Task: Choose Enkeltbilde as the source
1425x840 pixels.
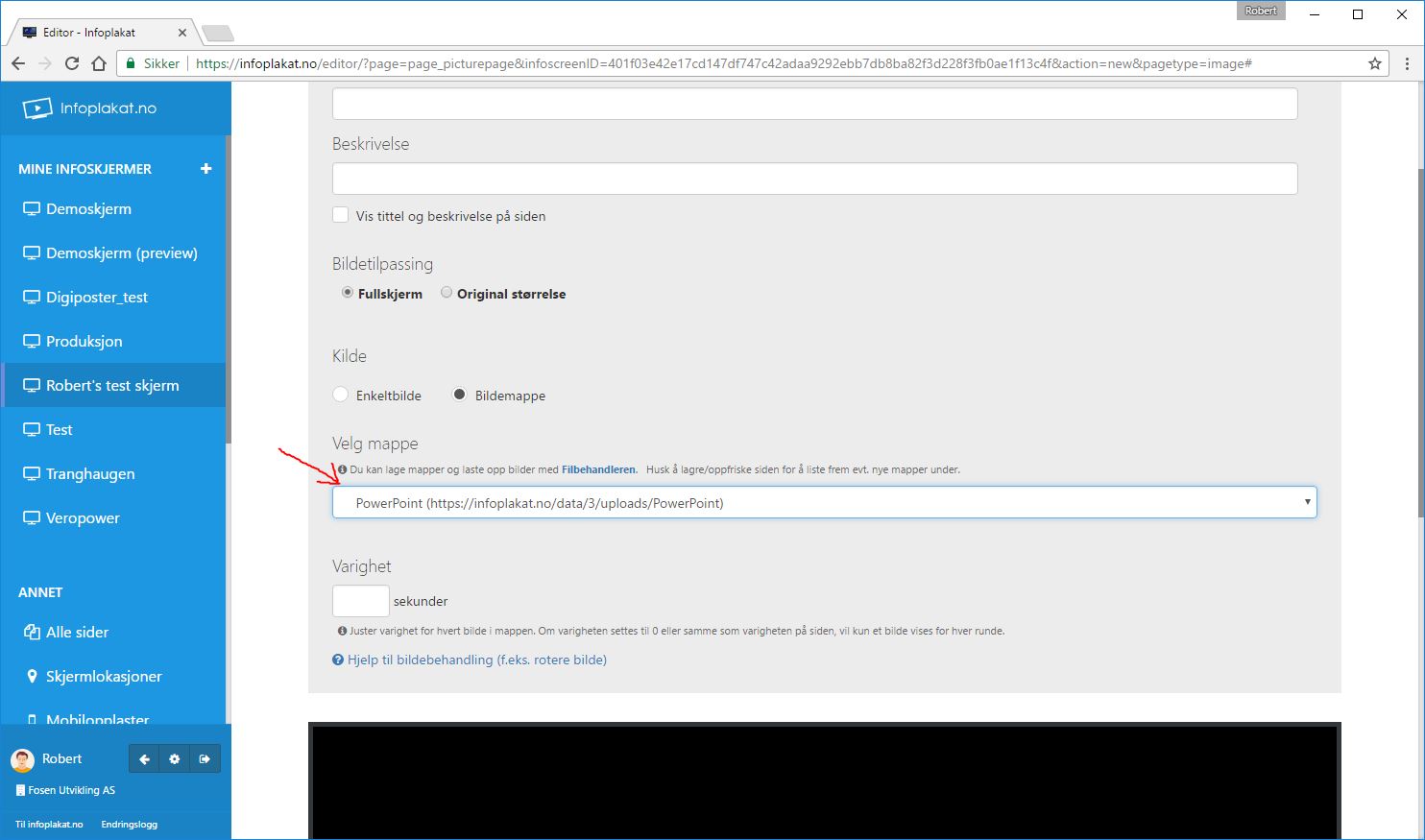Action: tap(341, 395)
